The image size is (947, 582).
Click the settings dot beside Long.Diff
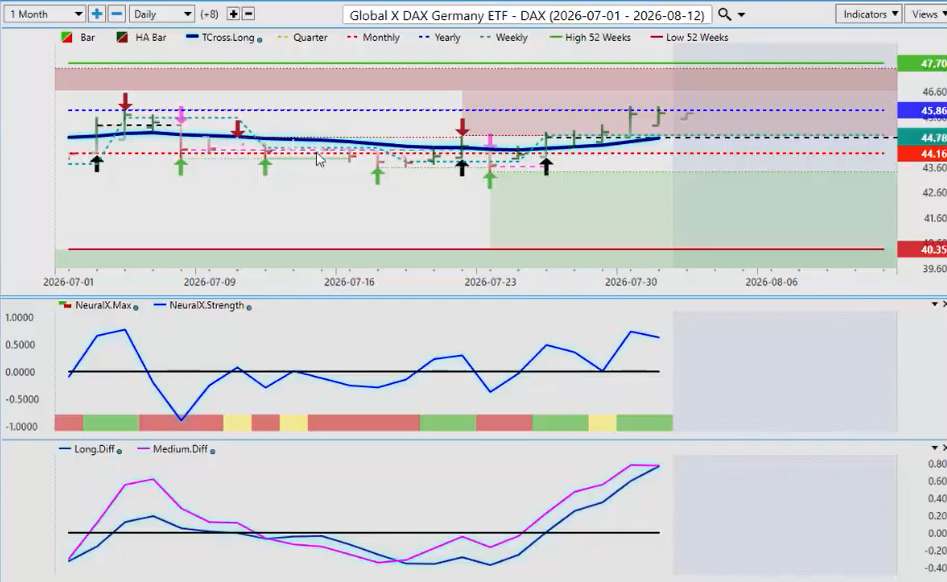[x=119, y=452]
